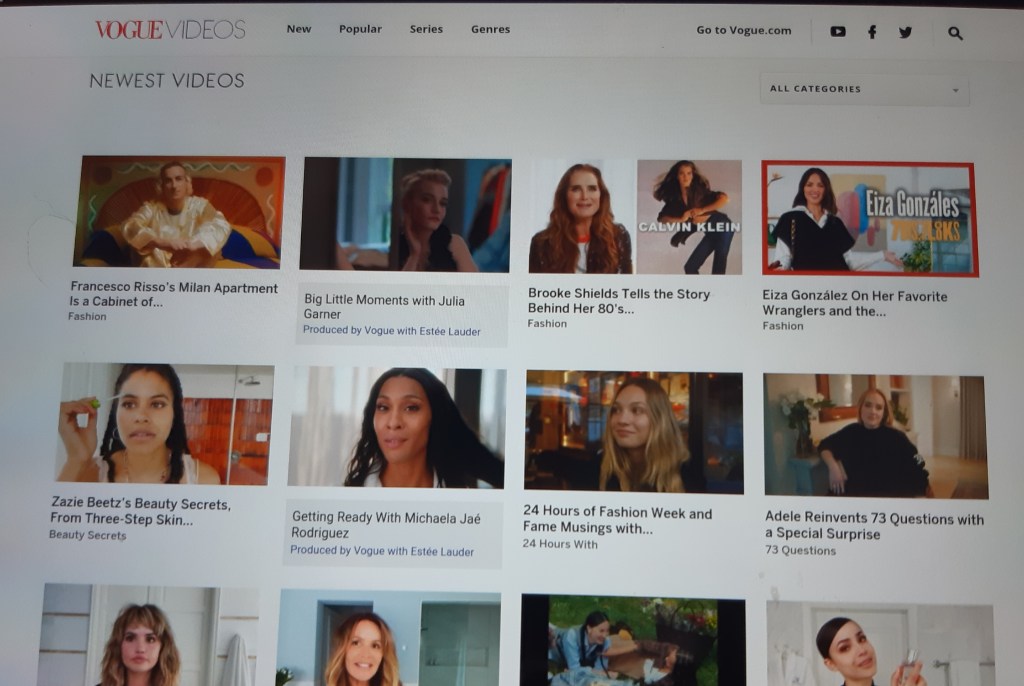Click the Beauty Secrets category label
Image resolution: width=1024 pixels, height=686 pixels.
point(88,535)
